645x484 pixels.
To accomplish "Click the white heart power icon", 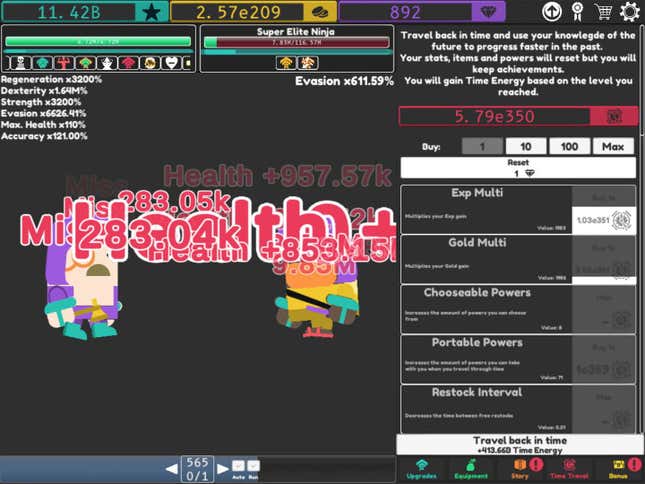I will coord(171,63).
